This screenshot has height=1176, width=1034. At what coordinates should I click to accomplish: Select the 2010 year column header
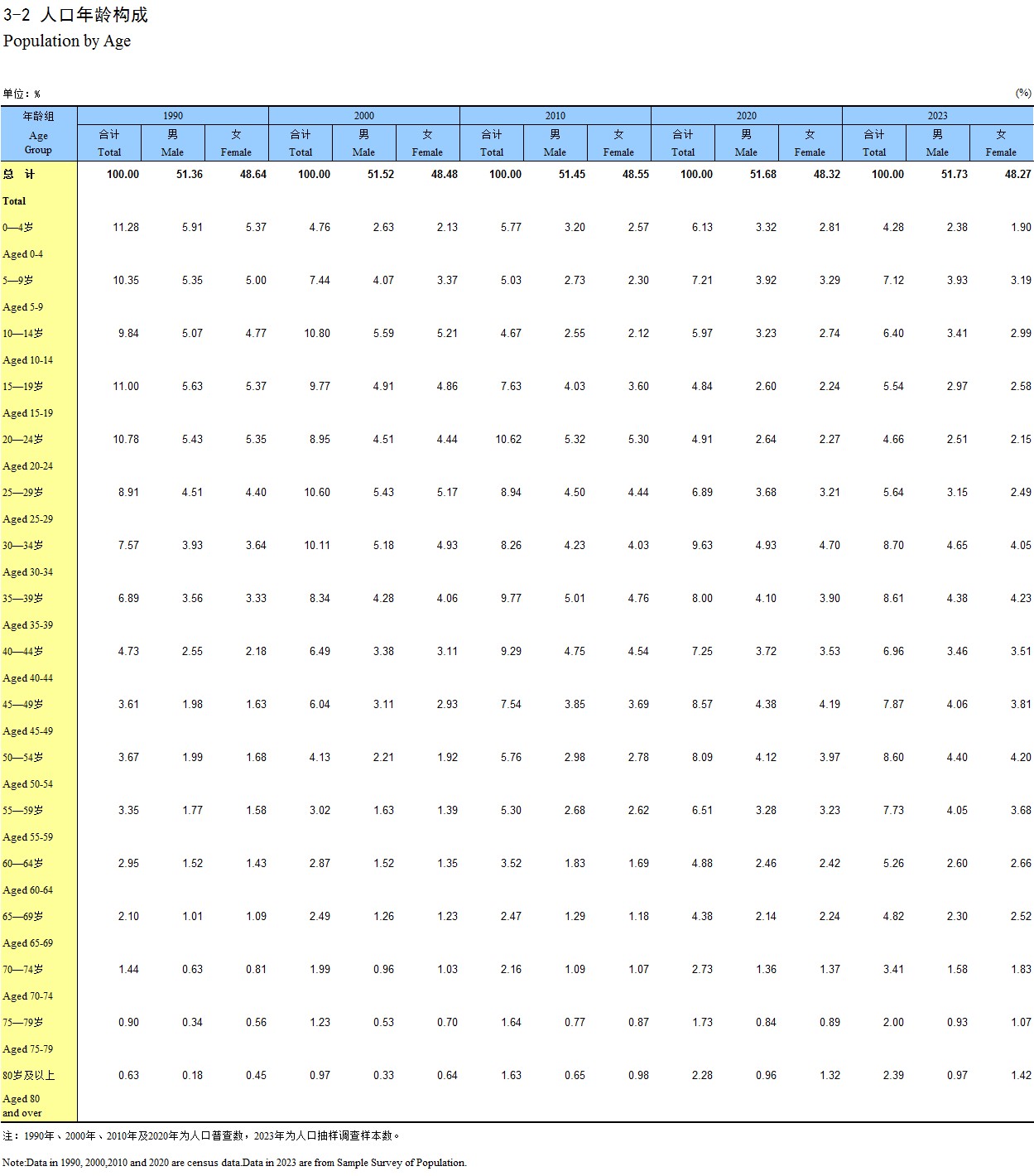pyautogui.click(x=555, y=116)
